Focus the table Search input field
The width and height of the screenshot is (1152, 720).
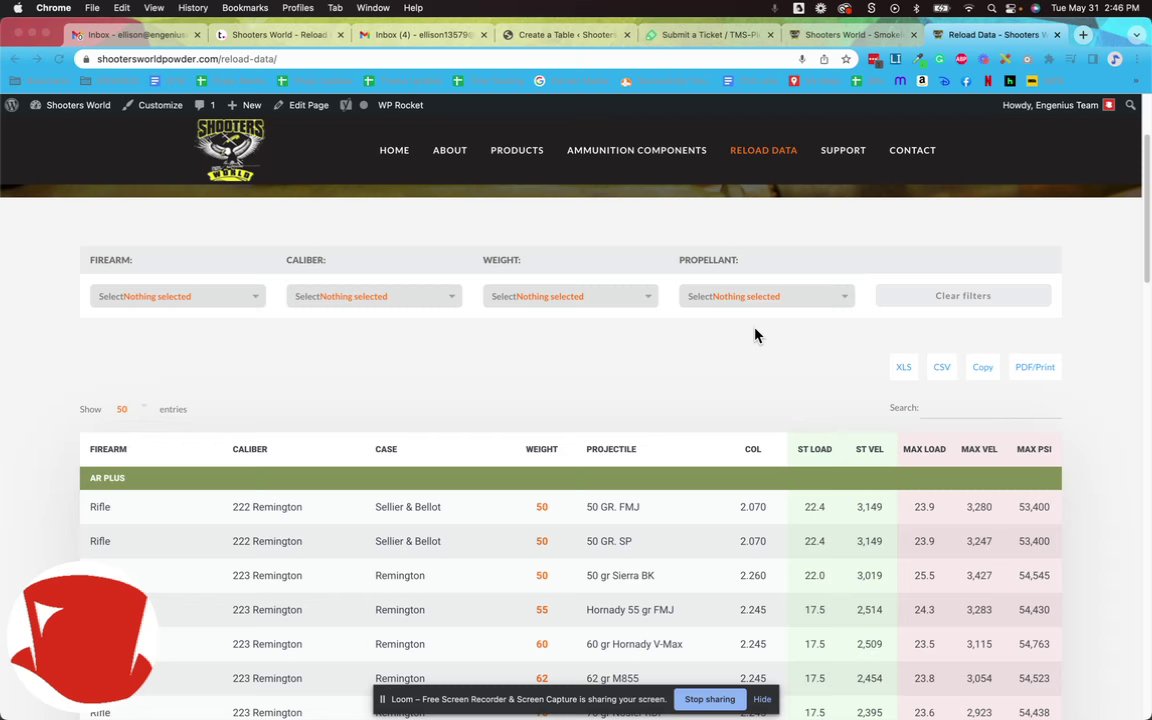pyautogui.click(x=990, y=408)
